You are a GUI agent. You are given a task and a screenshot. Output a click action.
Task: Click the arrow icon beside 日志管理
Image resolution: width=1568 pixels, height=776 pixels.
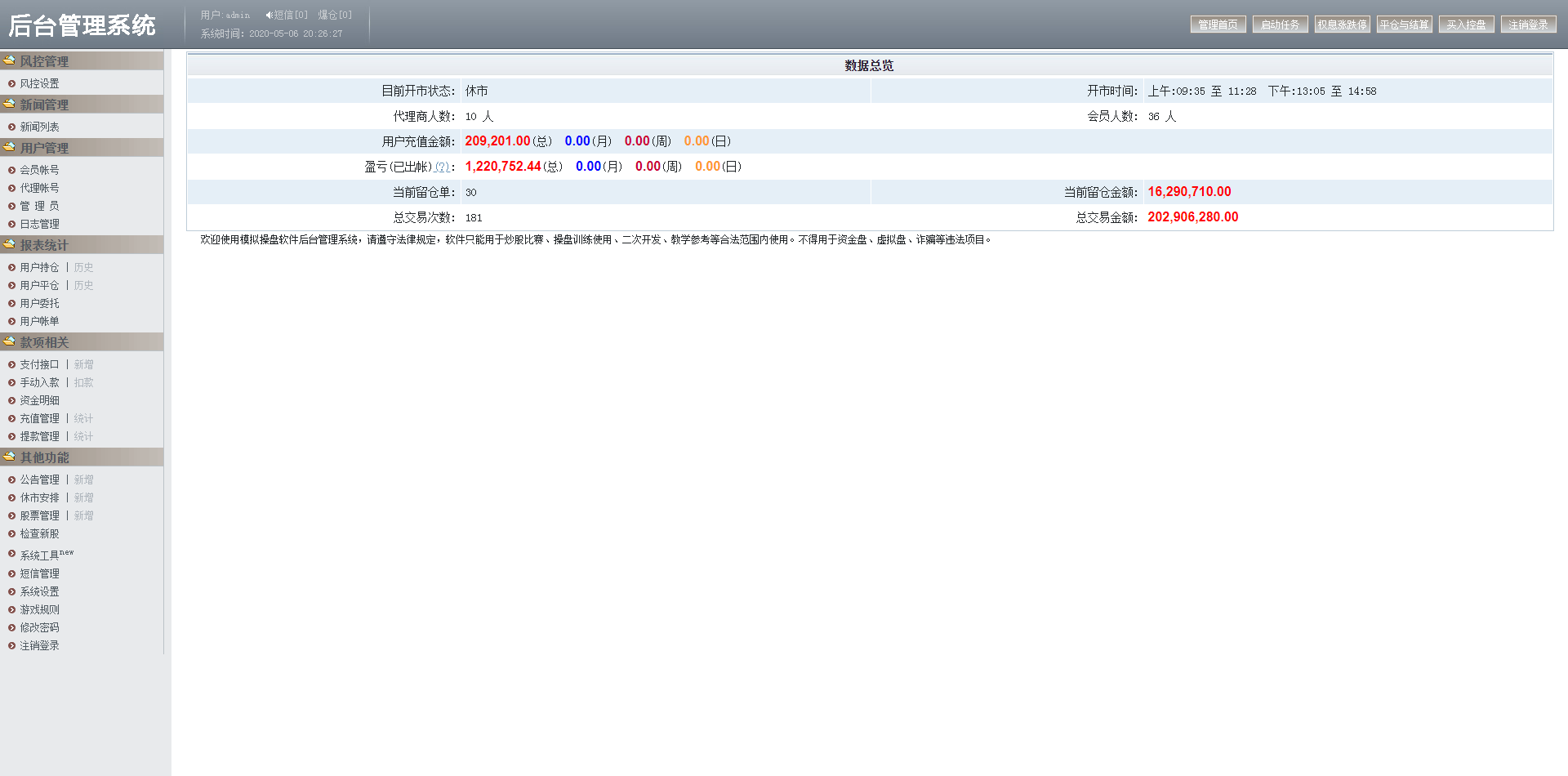point(13,223)
